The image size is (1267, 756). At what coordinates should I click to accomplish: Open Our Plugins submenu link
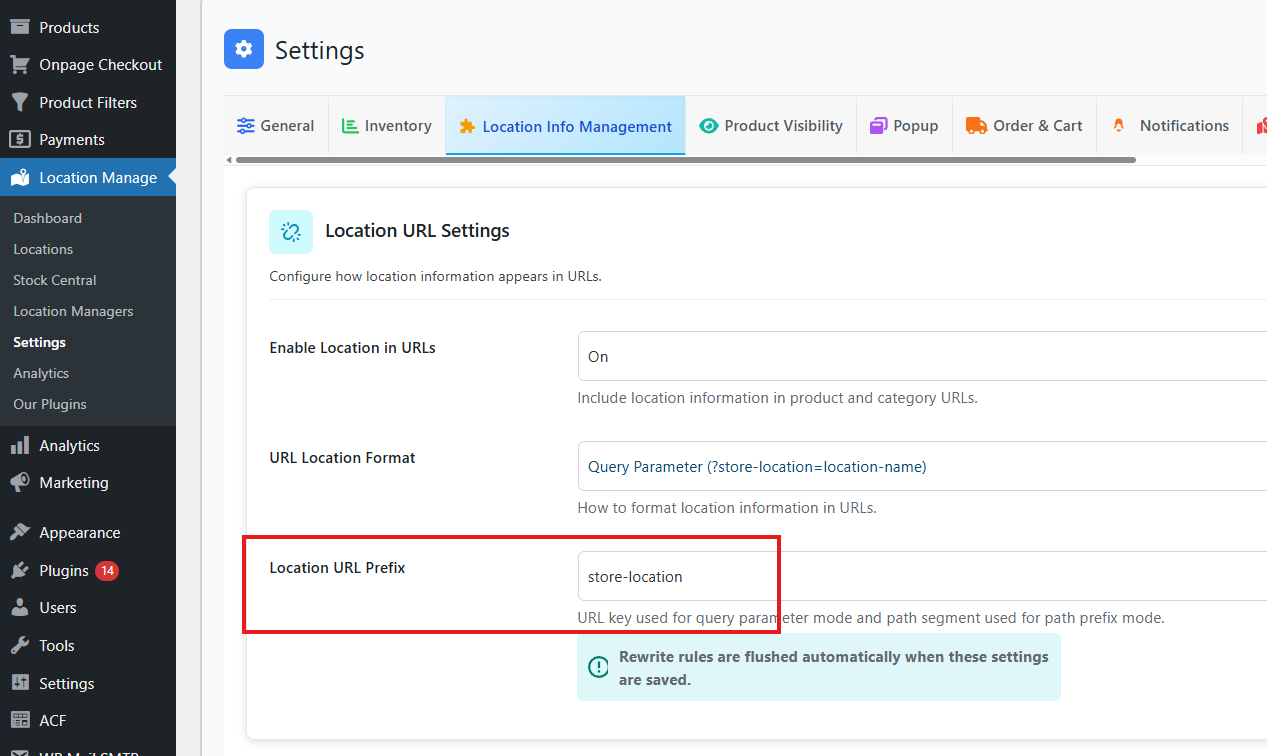click(x=50, y=404)
